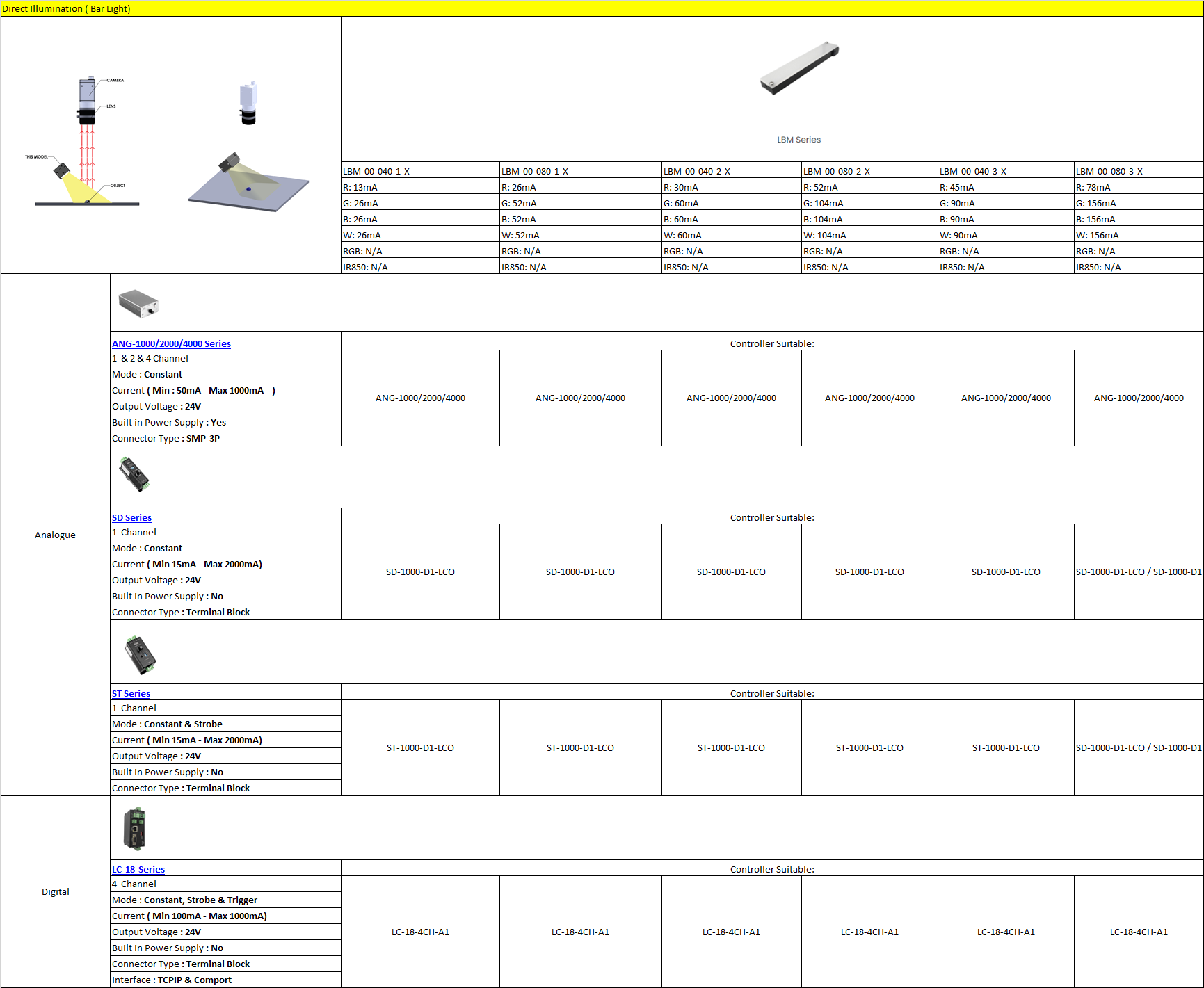The height and width of the screenshot is (988, 1204).
Task: Select the '4 Channel' cell
Action: [225, 884]
